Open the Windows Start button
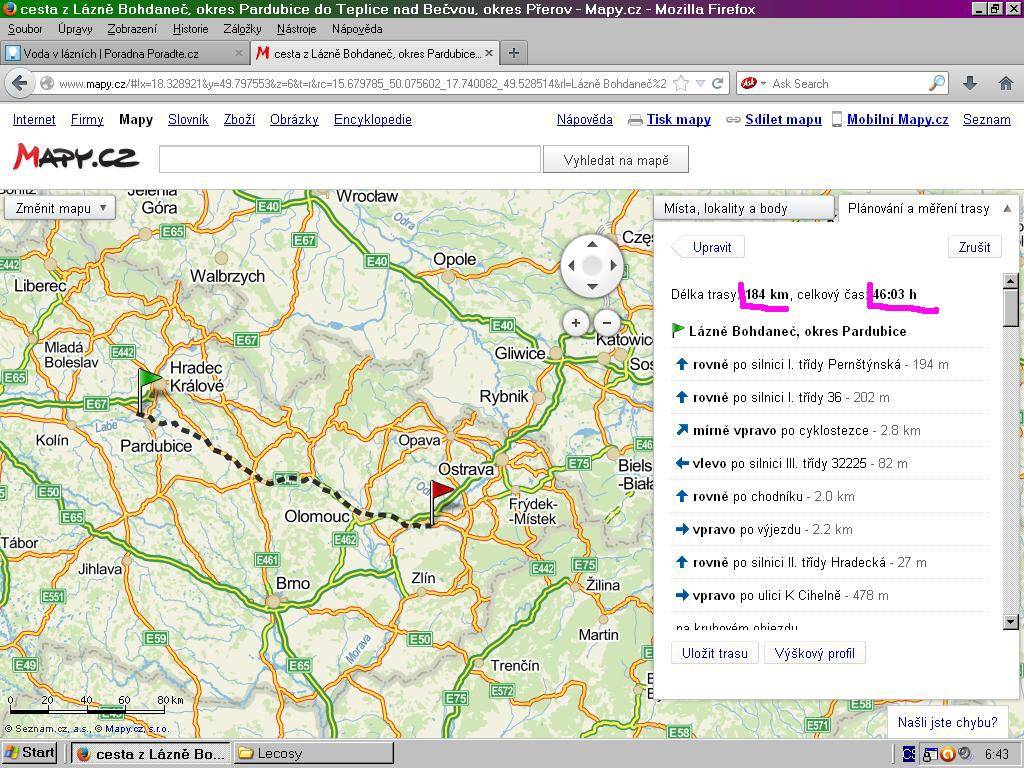 pyautogui.click(x=30, y=753)
